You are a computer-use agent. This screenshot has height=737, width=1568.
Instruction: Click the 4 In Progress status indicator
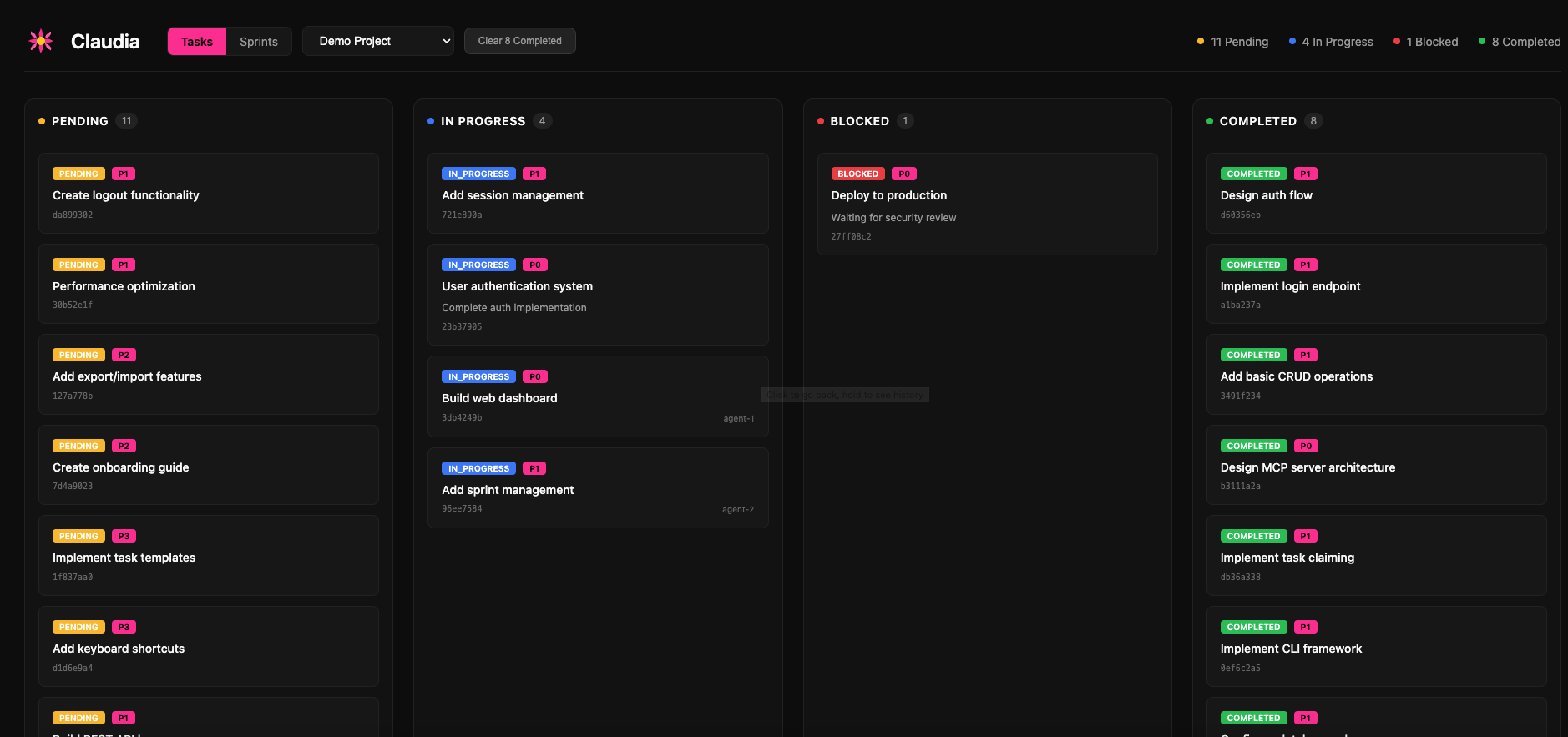(1331, 42)
